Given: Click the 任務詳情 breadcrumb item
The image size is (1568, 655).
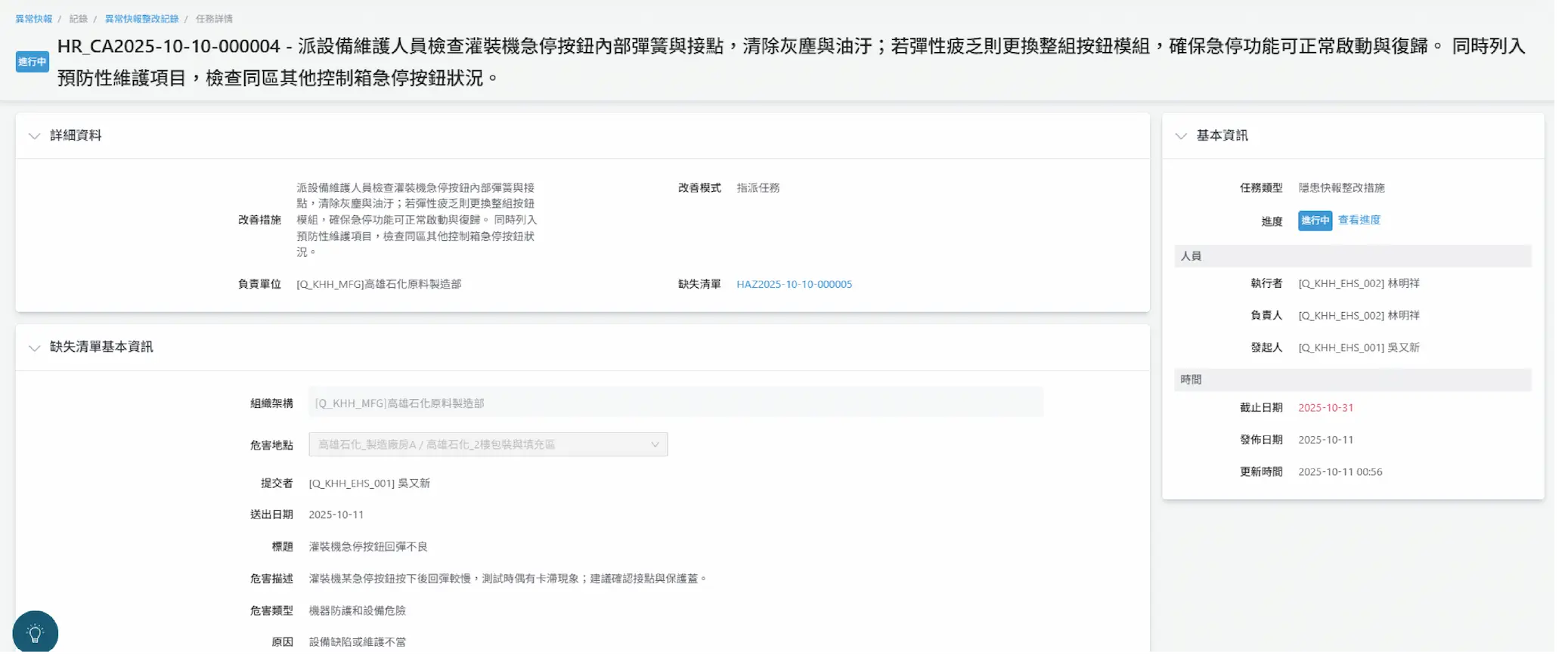Looking at the screenshot, I should point(214,19).
